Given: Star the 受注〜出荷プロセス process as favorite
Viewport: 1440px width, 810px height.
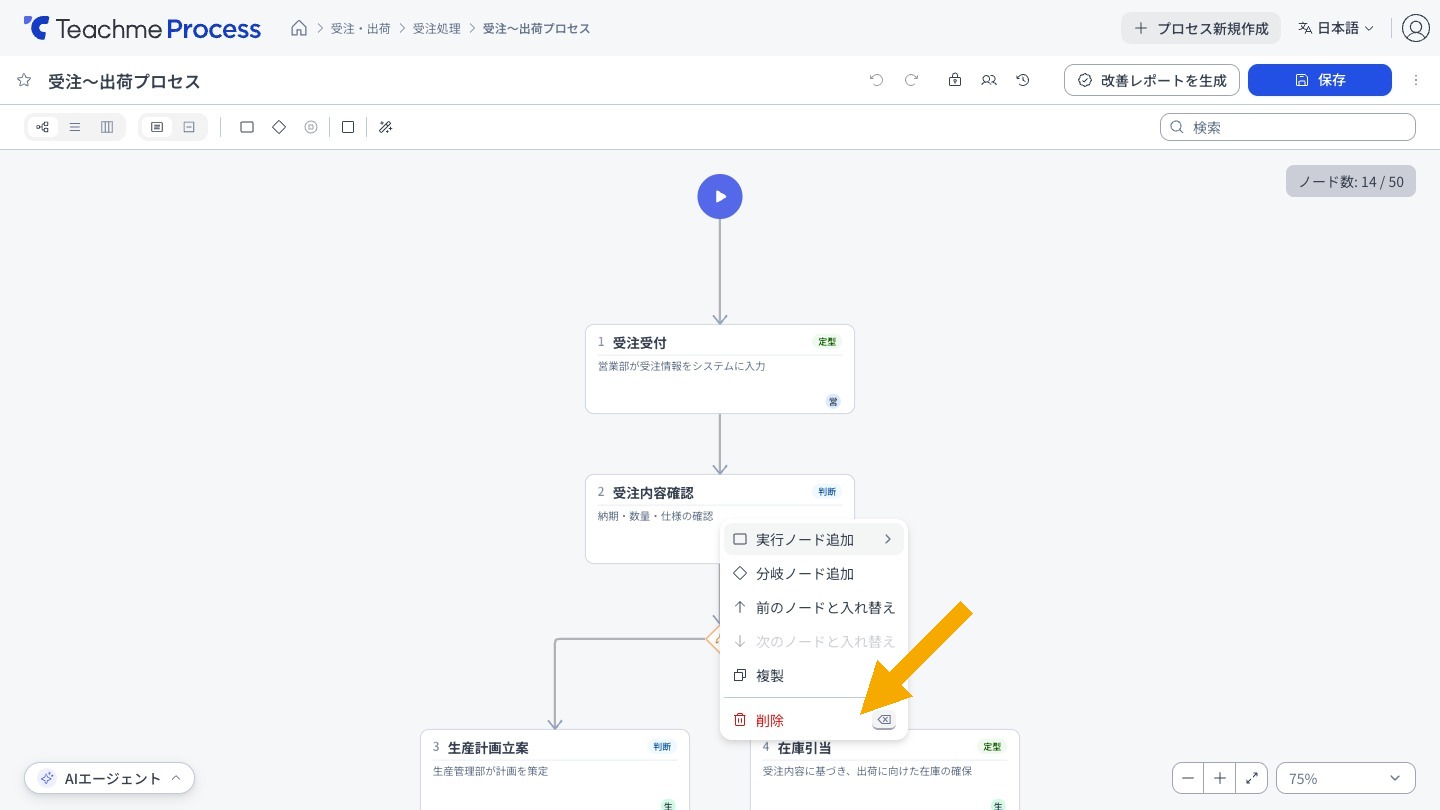Looking at the screenshot, I should pos(24,80).
